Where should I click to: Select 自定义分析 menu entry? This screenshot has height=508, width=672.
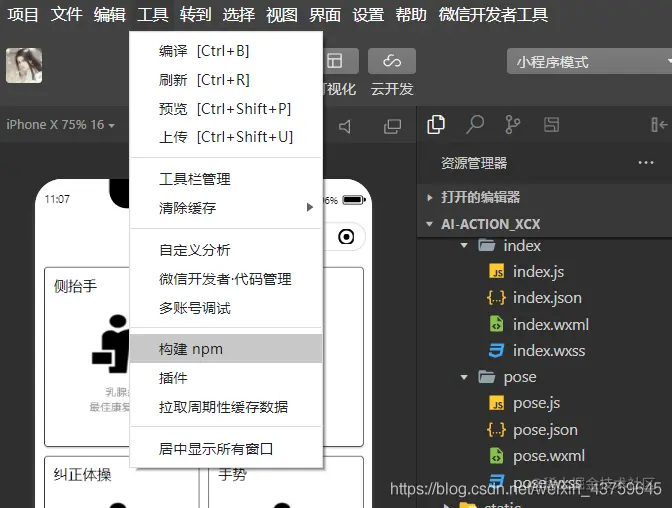(226, 250)
